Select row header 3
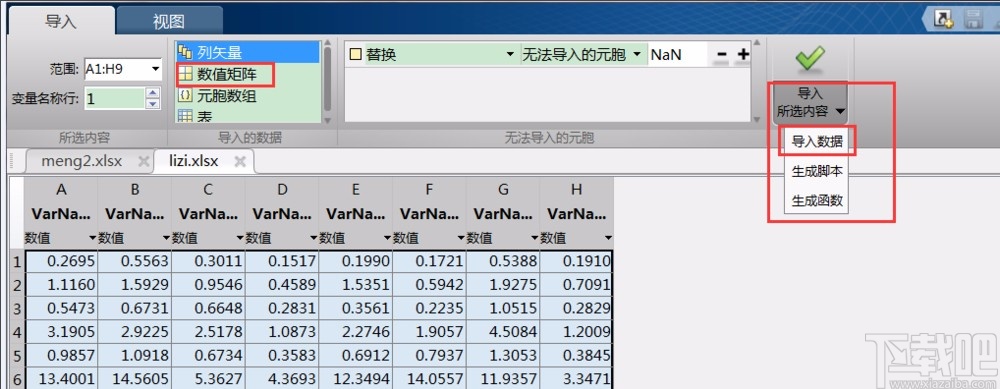Viewport: 1000px width, 389px height. [17, 309]
